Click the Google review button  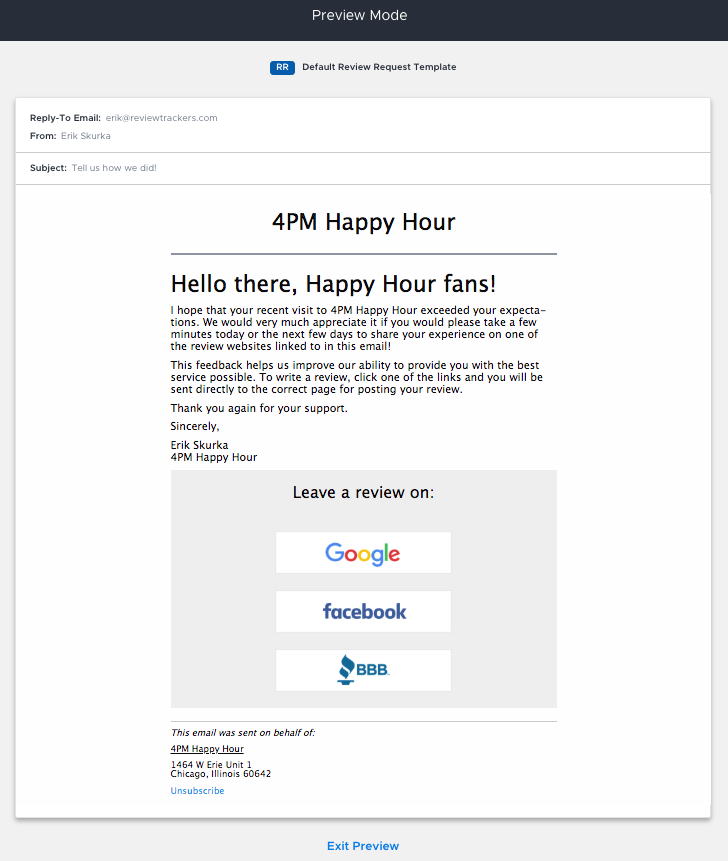[363, 552]
